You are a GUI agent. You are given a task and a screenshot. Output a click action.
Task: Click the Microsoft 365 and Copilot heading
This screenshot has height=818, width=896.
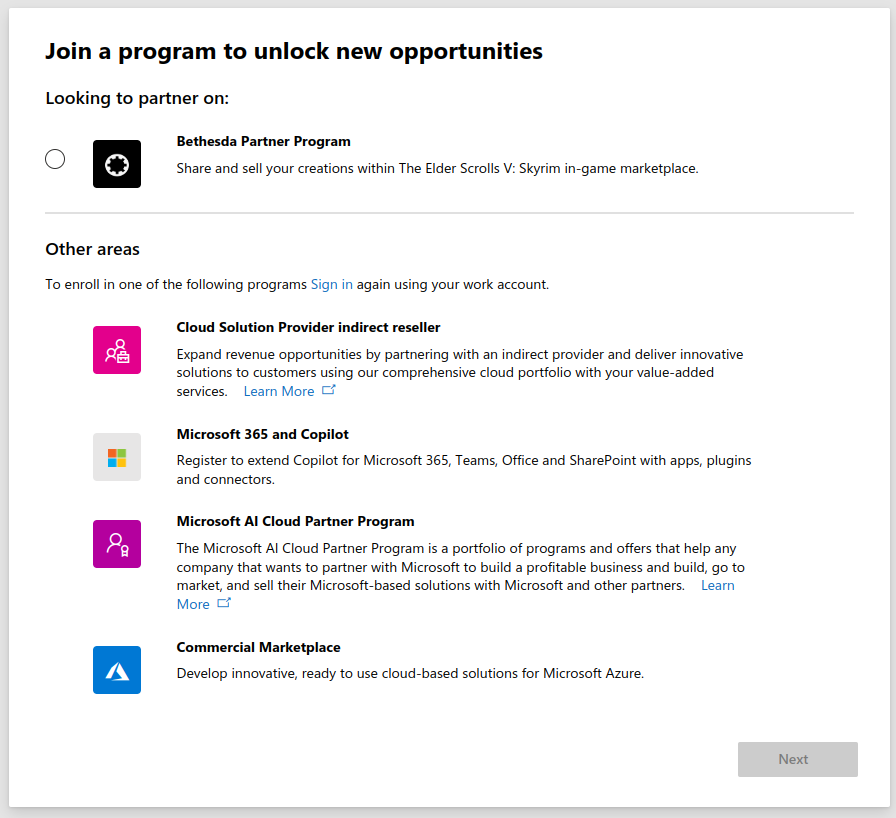(262, 434)
